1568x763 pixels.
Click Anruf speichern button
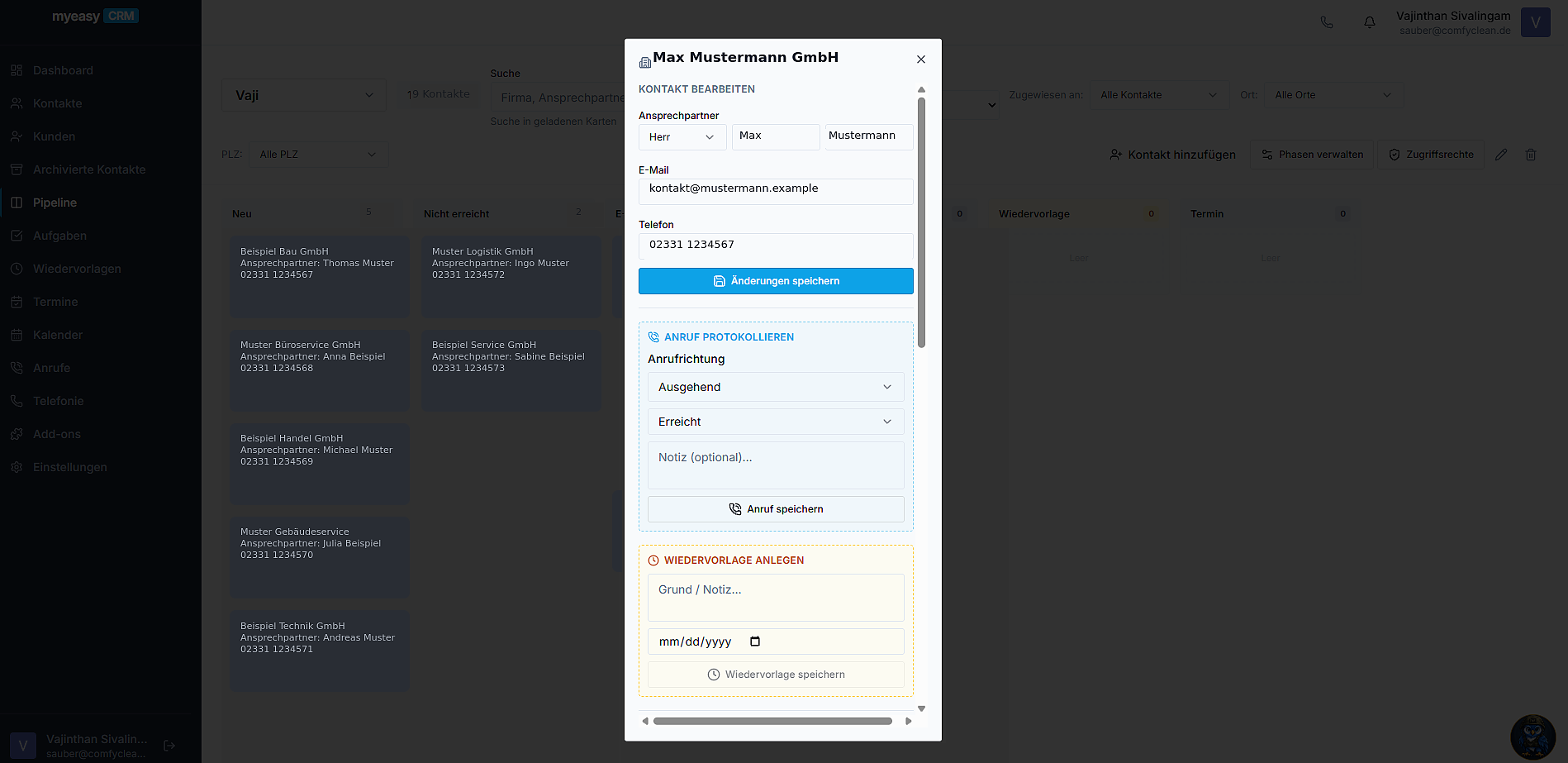(x=776, y=509)
